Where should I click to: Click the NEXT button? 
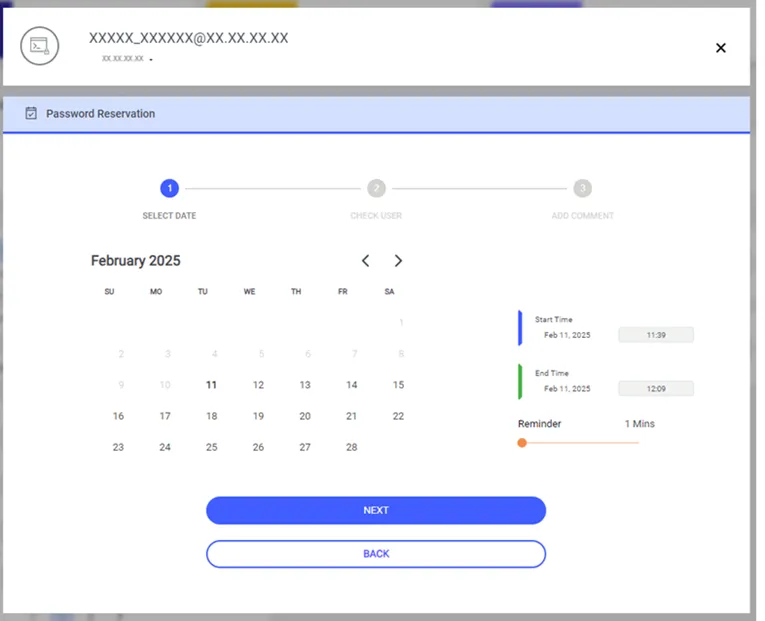tap(376, 510)
